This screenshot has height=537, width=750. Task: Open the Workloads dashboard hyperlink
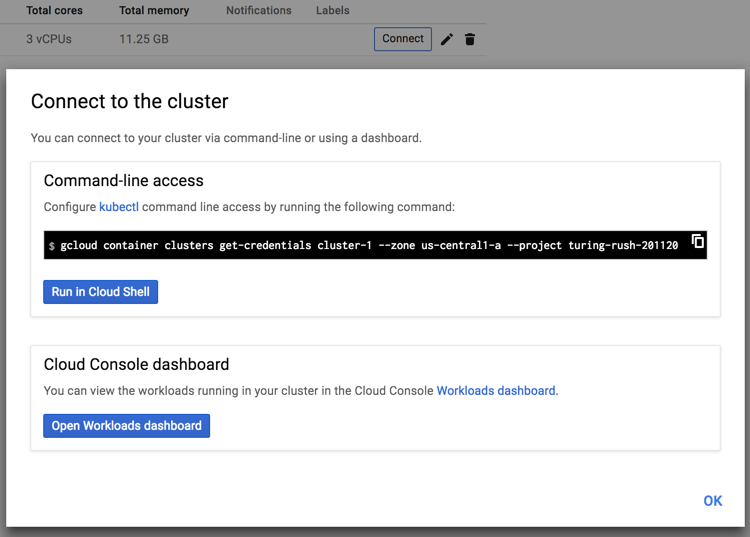496,391
